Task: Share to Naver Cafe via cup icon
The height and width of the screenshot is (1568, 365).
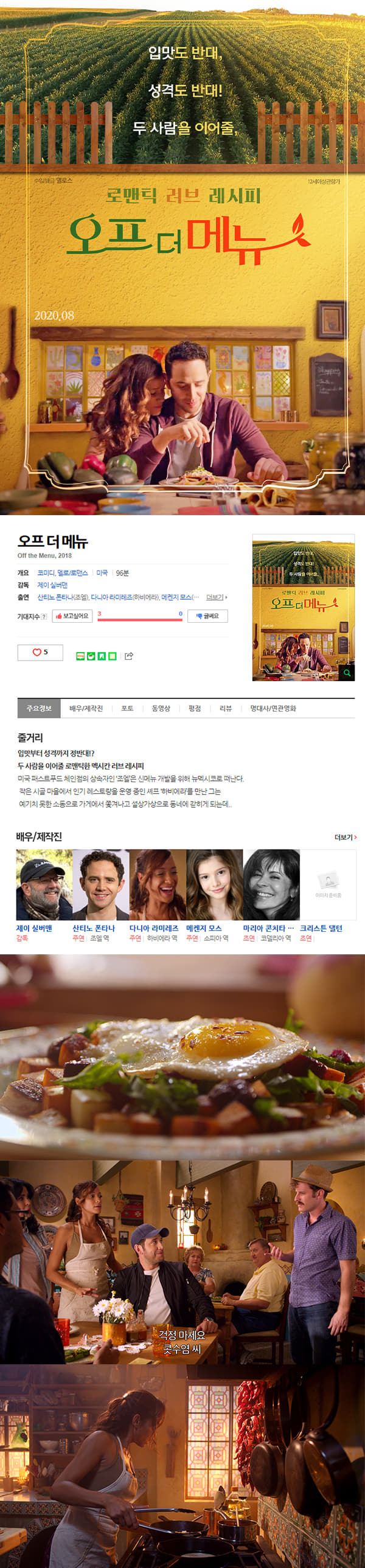Action: pyautogui.click(x=91, y=656)
